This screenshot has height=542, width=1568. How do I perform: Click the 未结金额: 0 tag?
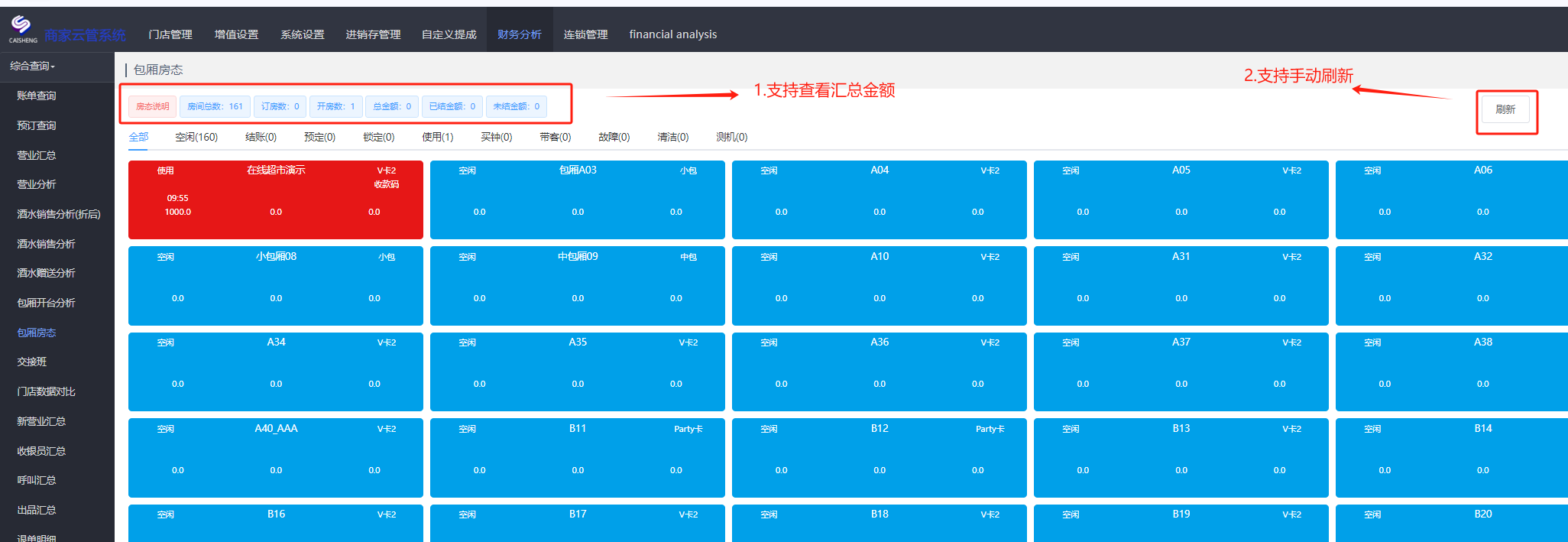pos(516,106)
